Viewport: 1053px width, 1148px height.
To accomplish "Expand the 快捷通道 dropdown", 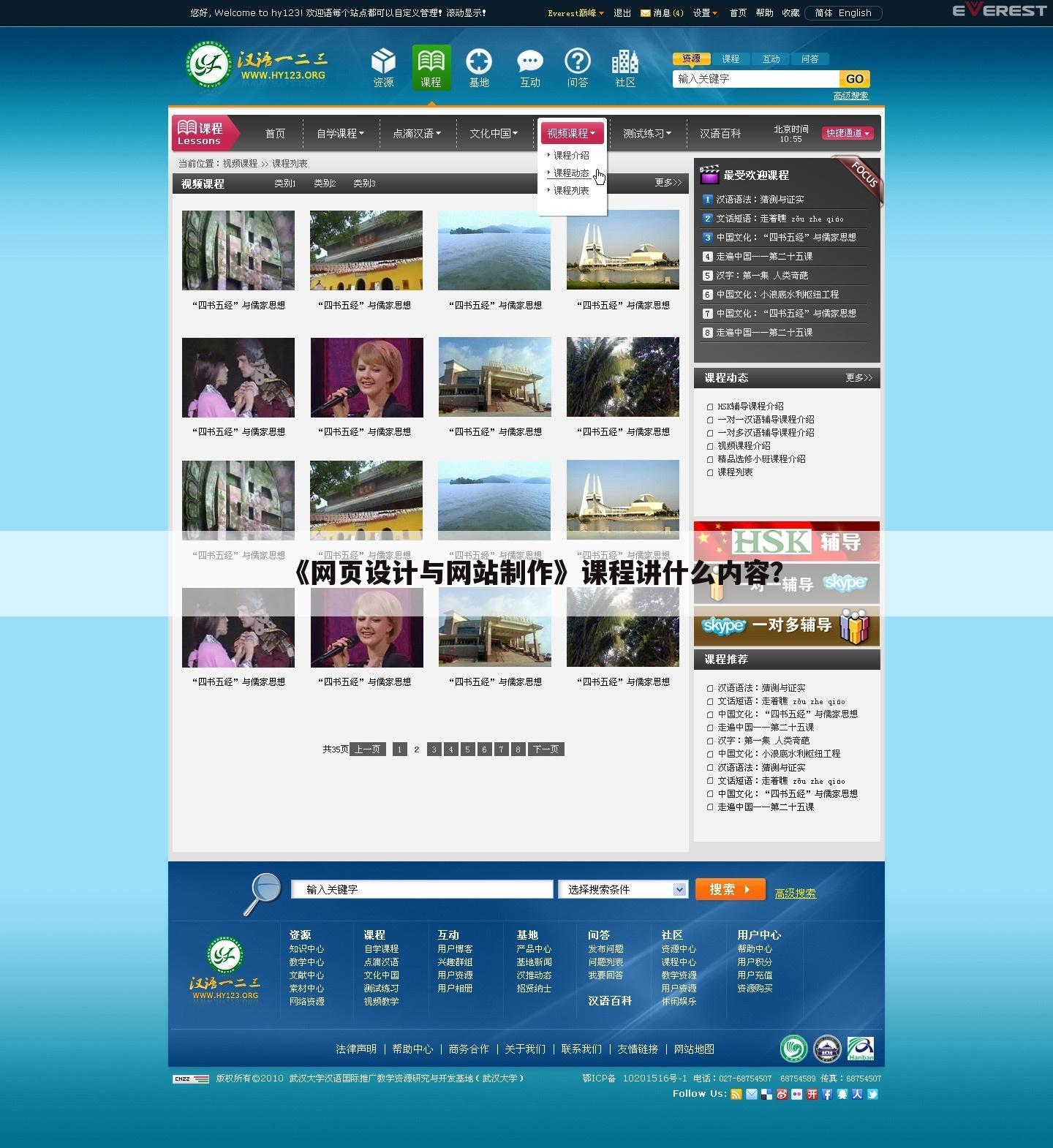I will (848, 133).
